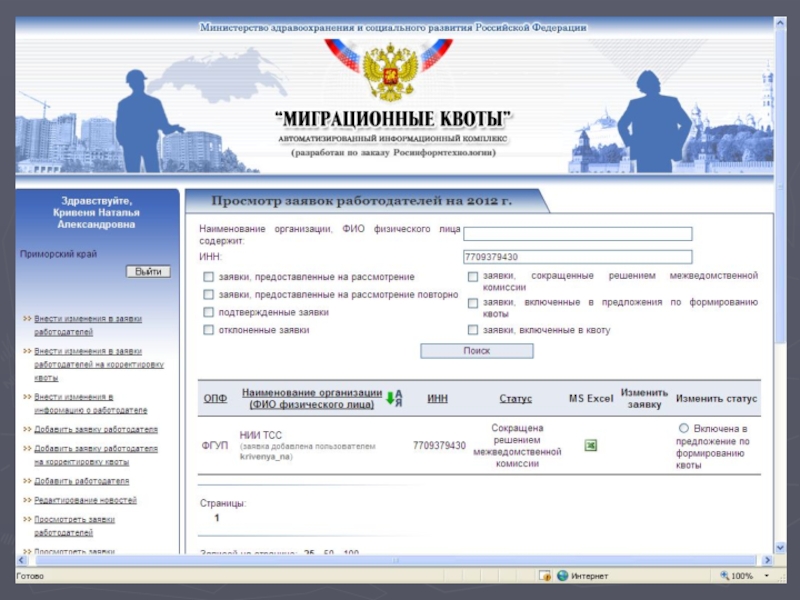Click the ФГУП cell in the results table

(215, 446)
